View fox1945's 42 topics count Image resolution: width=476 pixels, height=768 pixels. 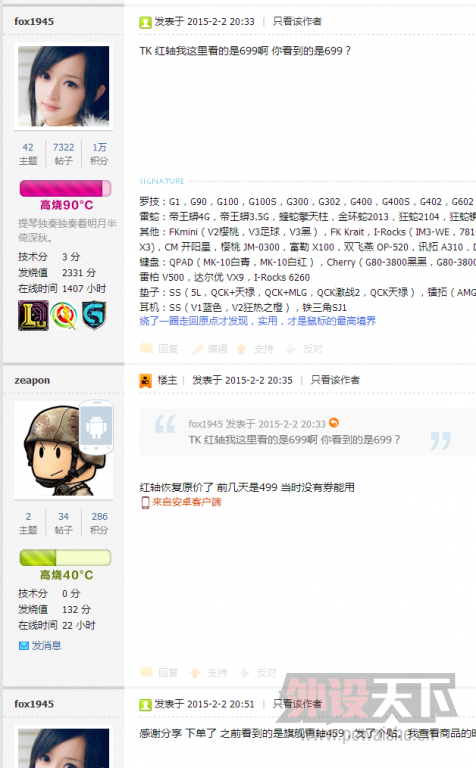click(28, 147)
